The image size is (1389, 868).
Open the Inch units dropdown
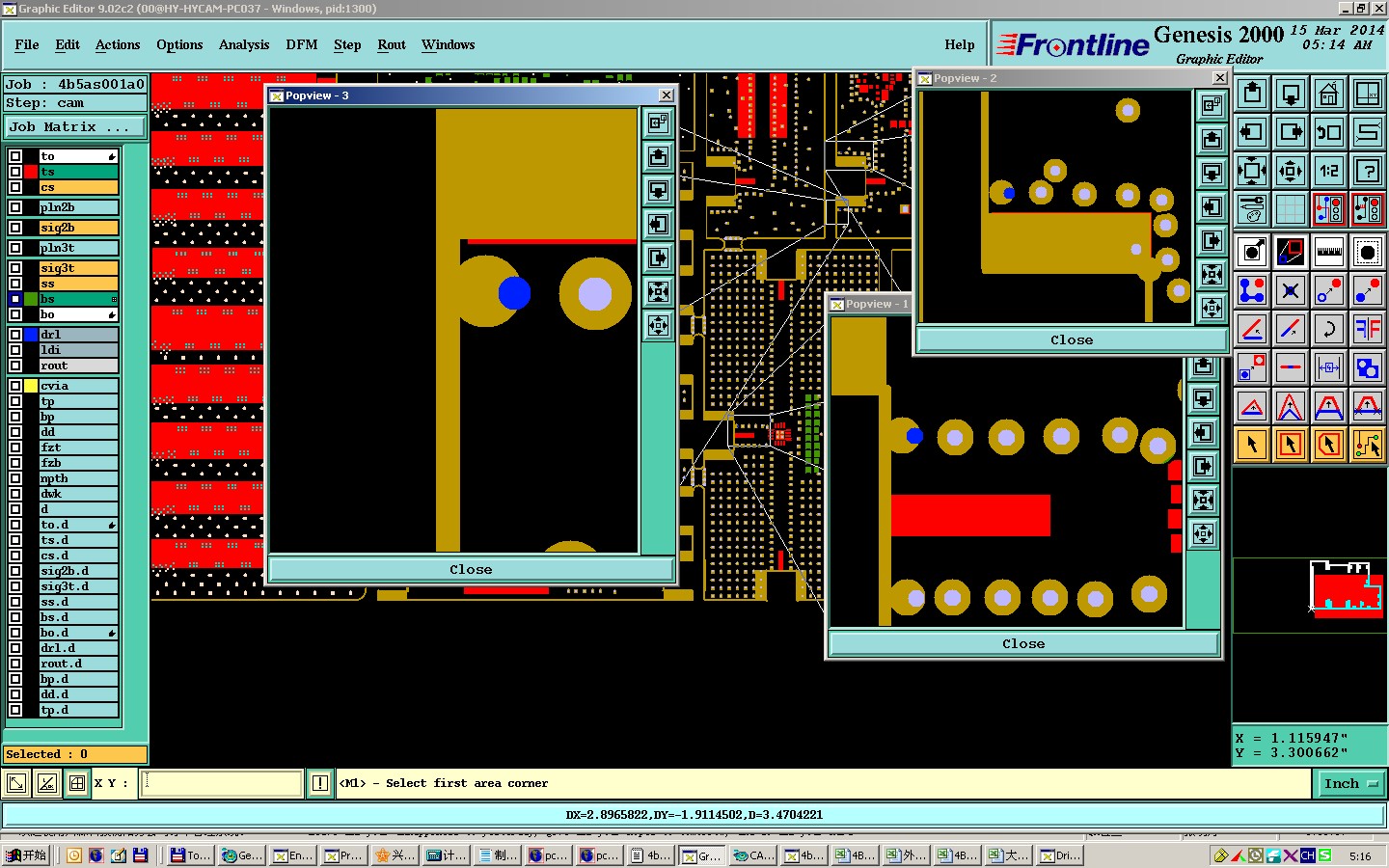[x=1349, y=783]
